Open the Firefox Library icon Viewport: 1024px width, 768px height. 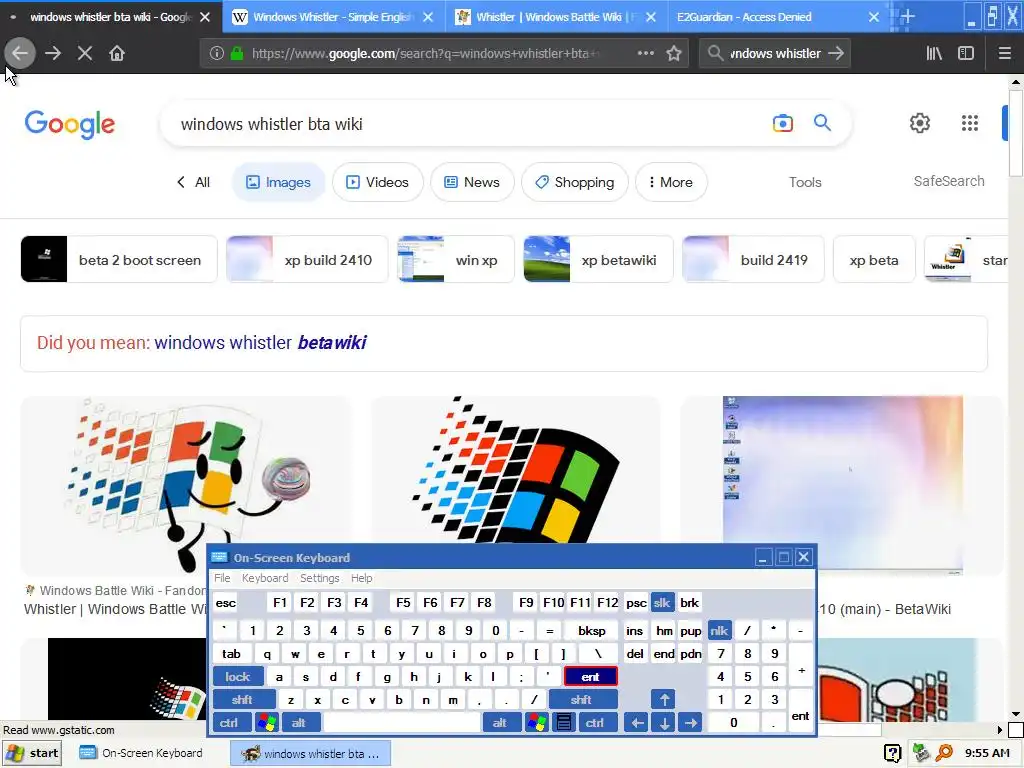934,53
